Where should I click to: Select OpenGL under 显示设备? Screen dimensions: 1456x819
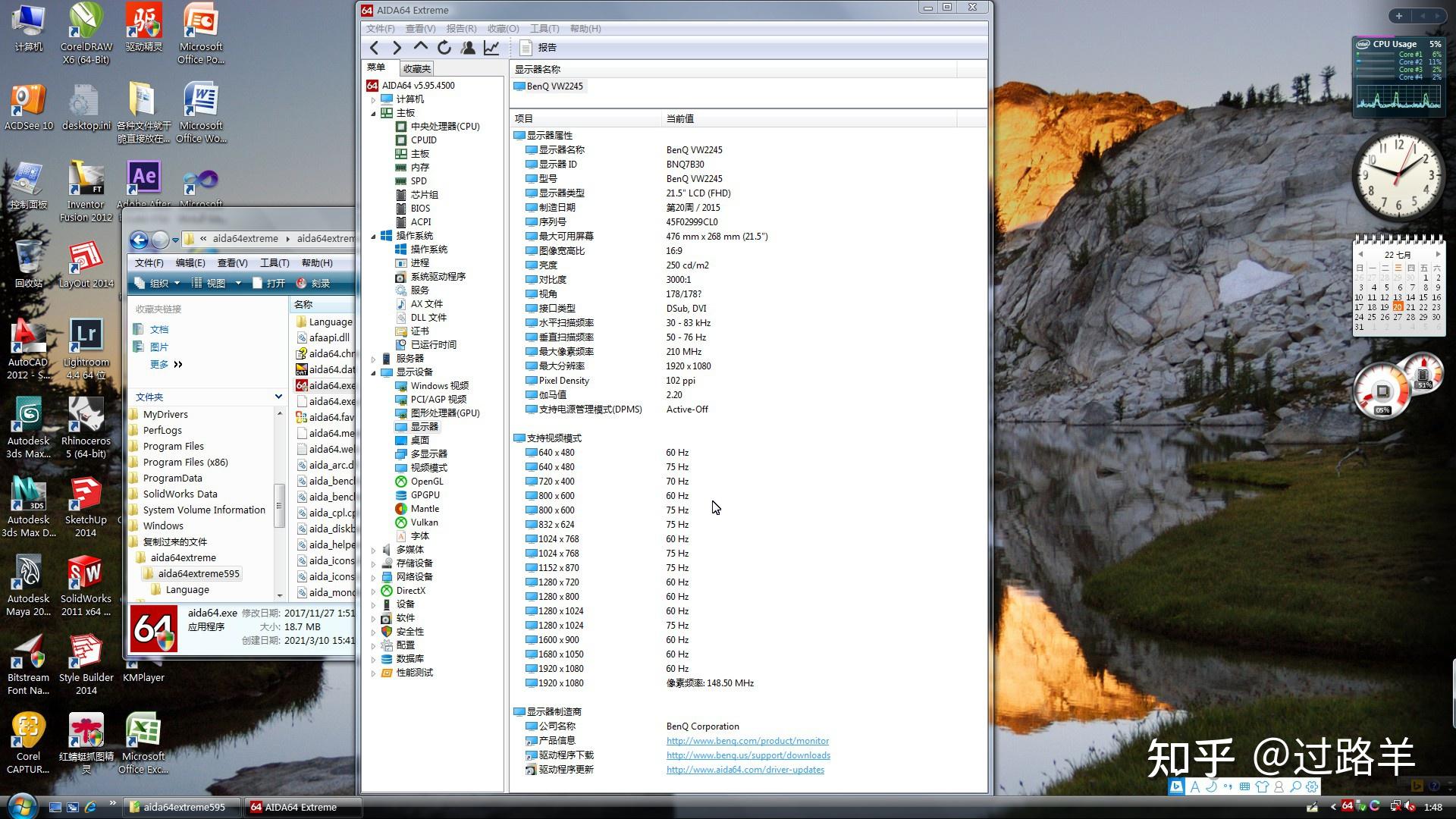coord(427,481)
